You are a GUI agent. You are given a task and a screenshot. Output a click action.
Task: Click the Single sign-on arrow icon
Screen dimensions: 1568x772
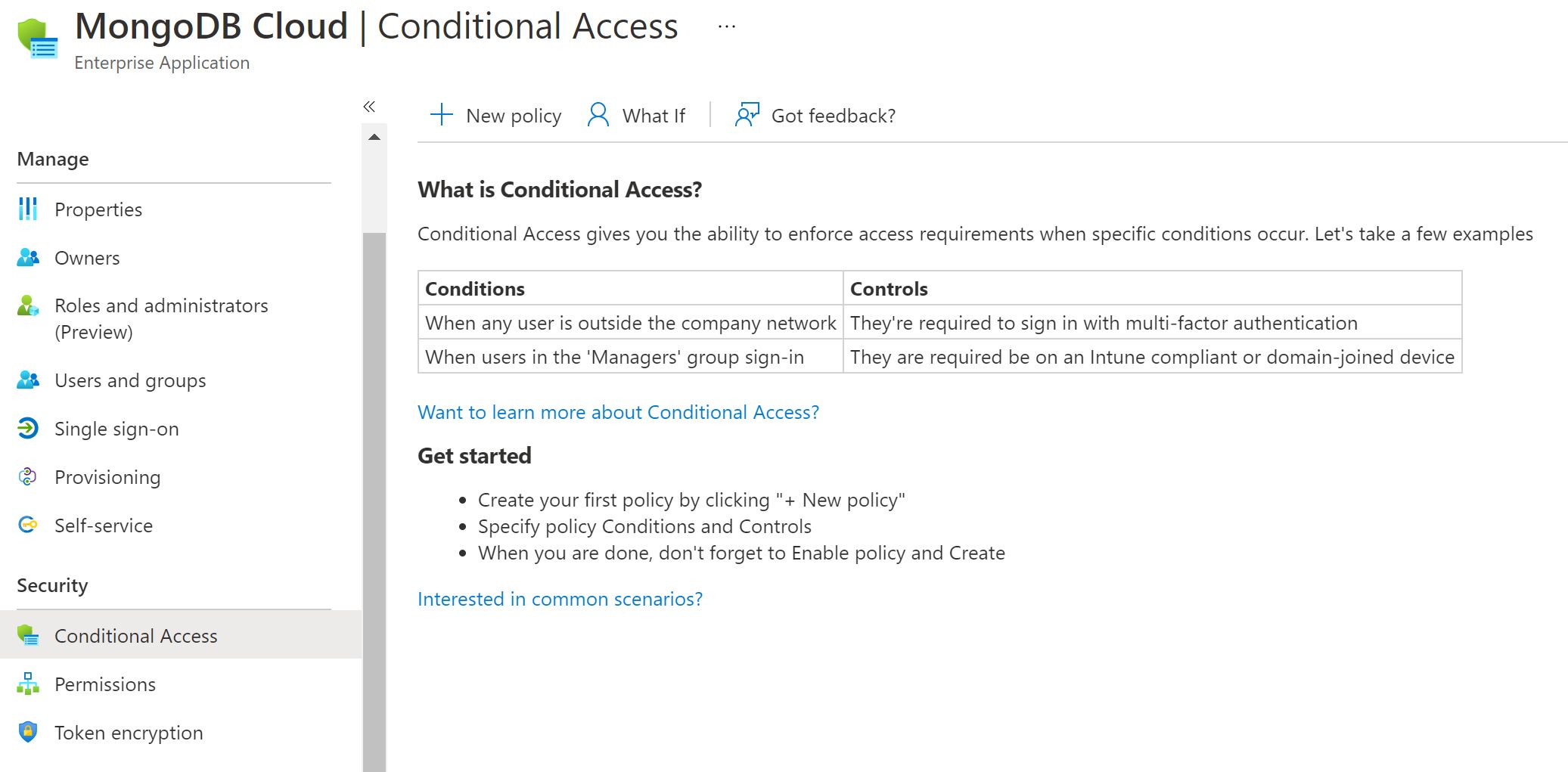tap(28, 429)
